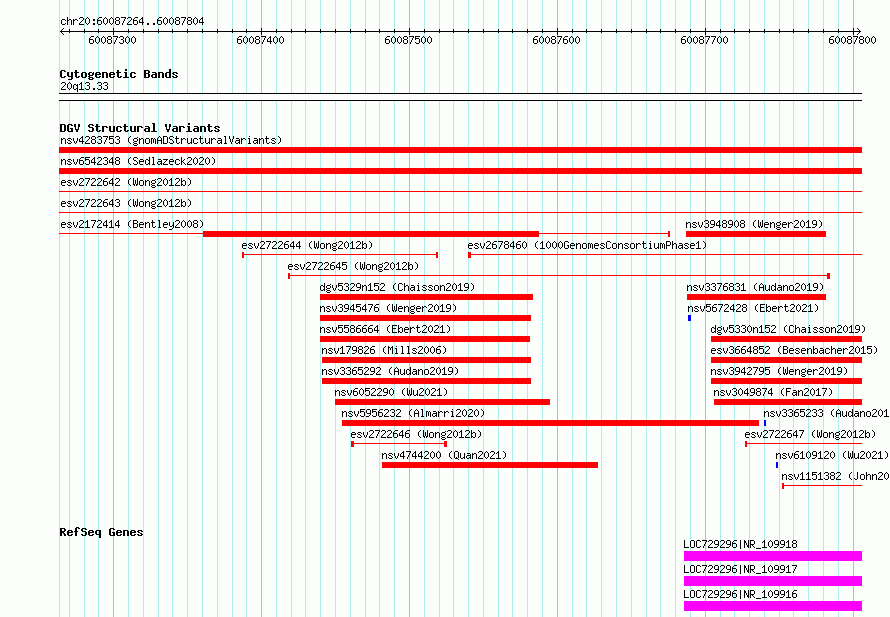Select nsv3365233 Audano variant label
The image size is (890, 617).
tap(826, 413)
